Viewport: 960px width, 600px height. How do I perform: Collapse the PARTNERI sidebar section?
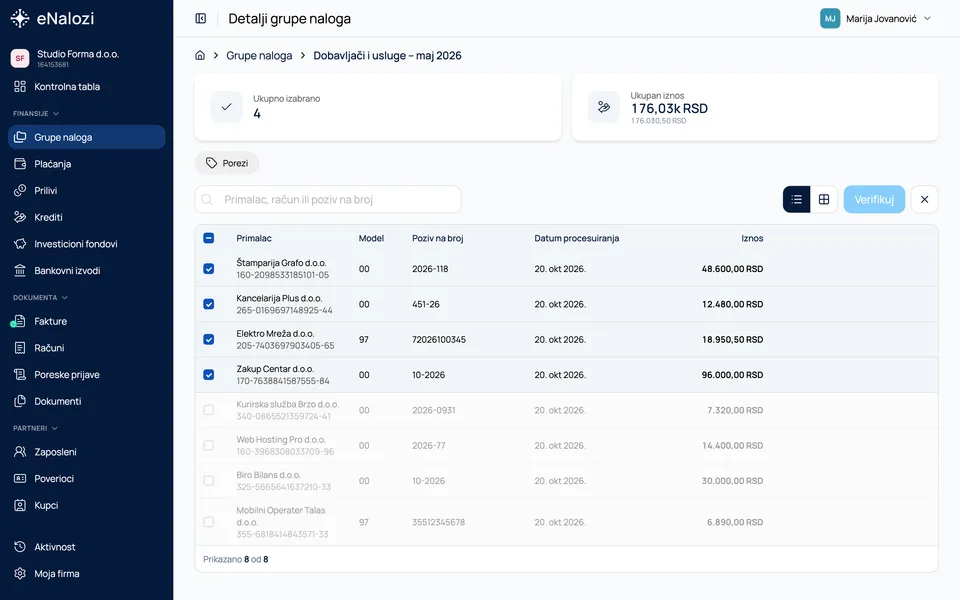[36, 428]
